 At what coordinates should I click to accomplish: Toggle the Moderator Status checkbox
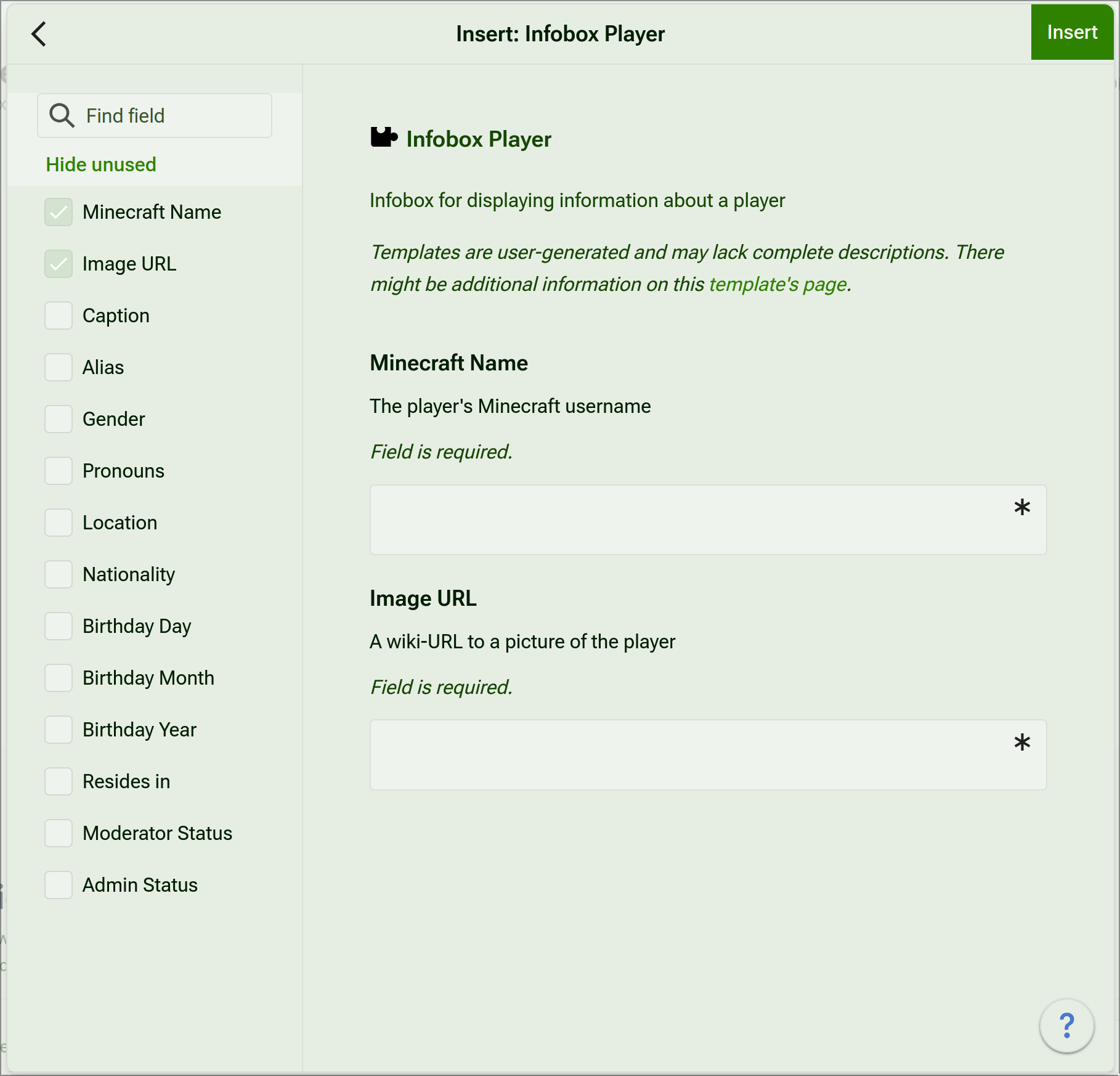tap(59, 833)
